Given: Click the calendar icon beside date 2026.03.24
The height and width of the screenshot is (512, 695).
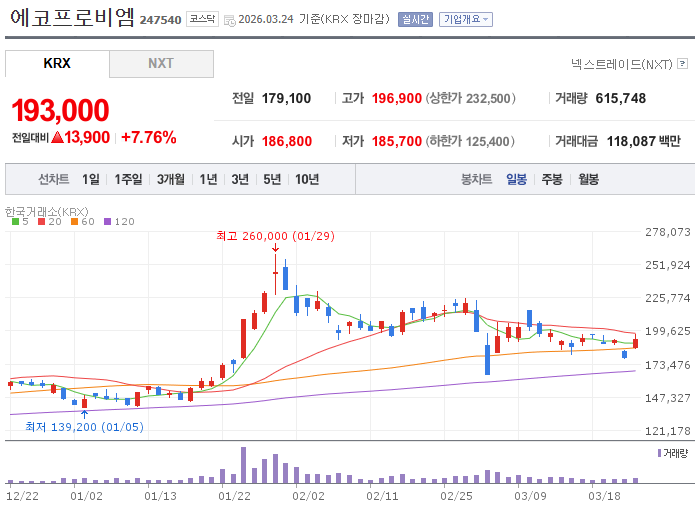Looking at the screenshot, I should click(230, 20).
